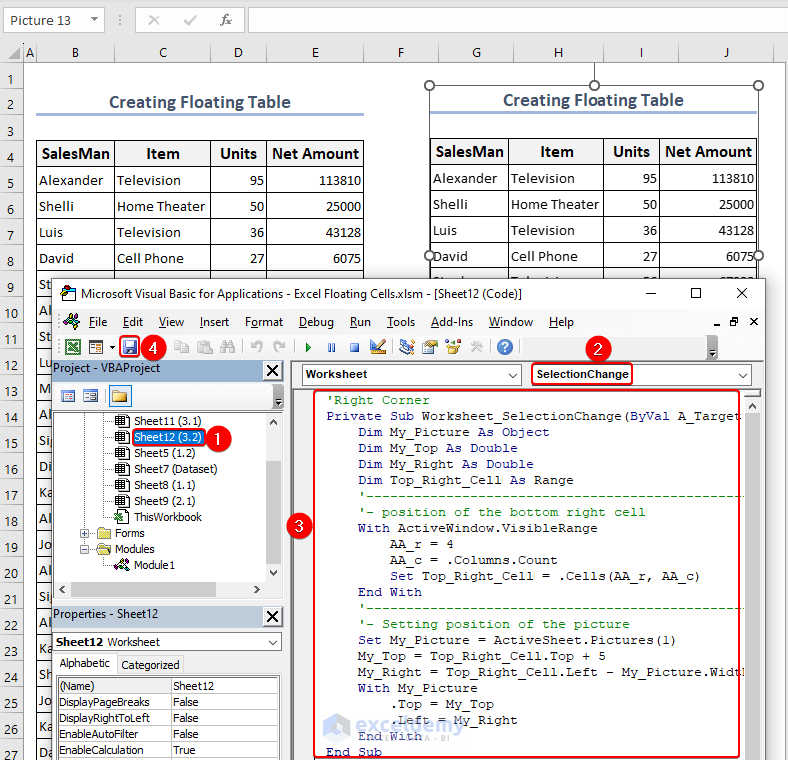
Task: Save the VBA project with the floppy icon
Action: coord(130,347)
